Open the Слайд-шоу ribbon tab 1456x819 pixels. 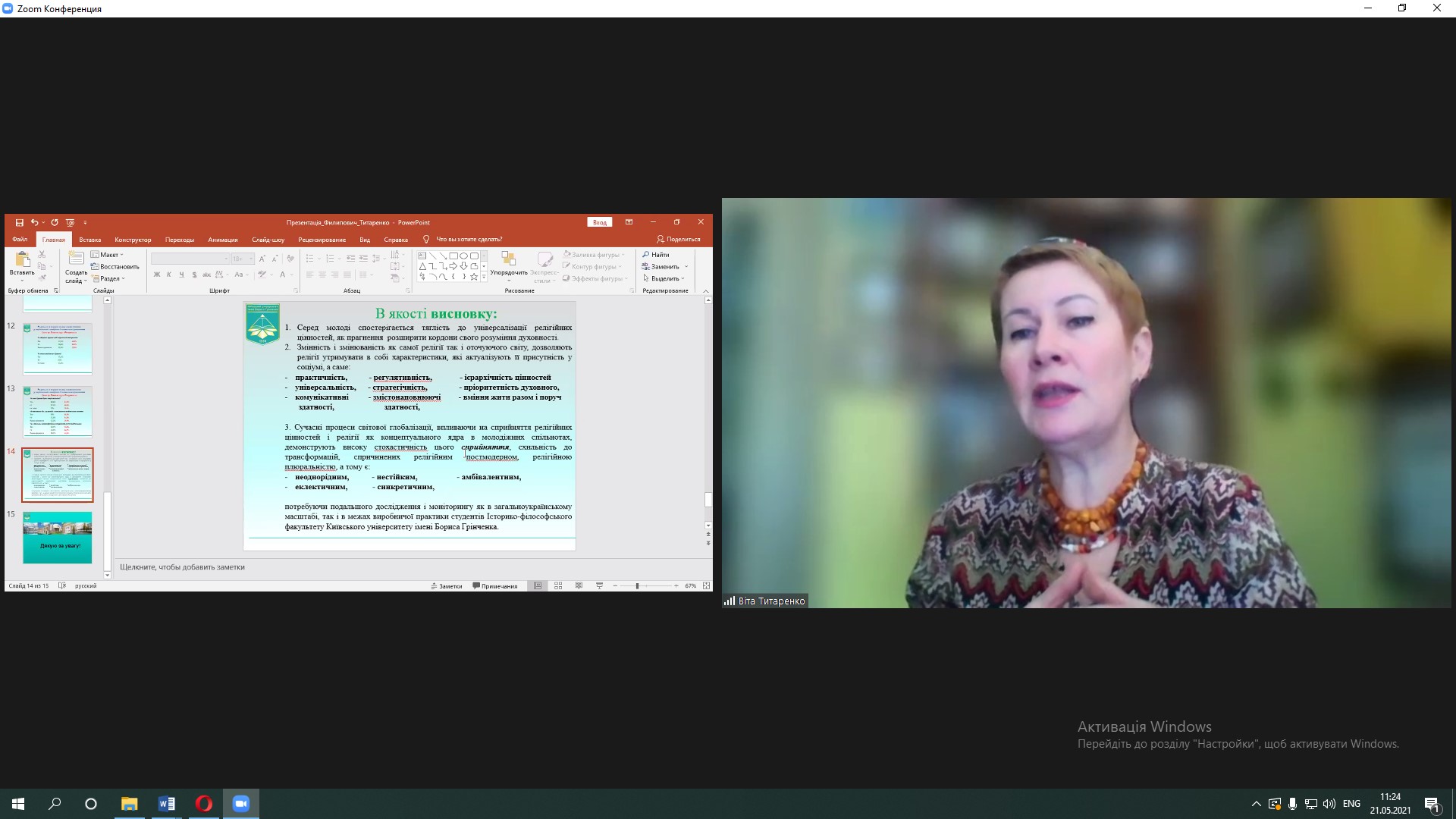tap(268, 240)
